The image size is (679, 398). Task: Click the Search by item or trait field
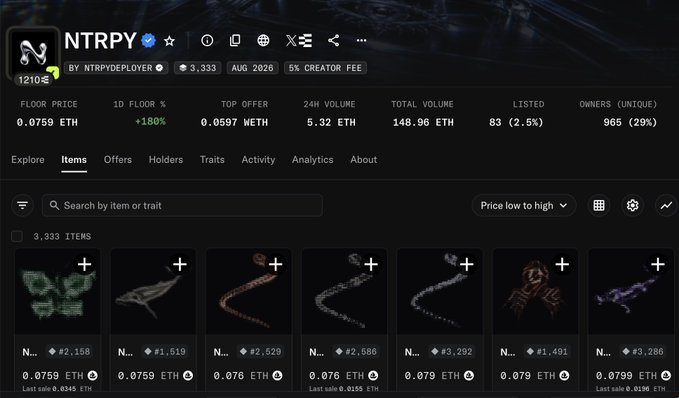coord(182,205)
